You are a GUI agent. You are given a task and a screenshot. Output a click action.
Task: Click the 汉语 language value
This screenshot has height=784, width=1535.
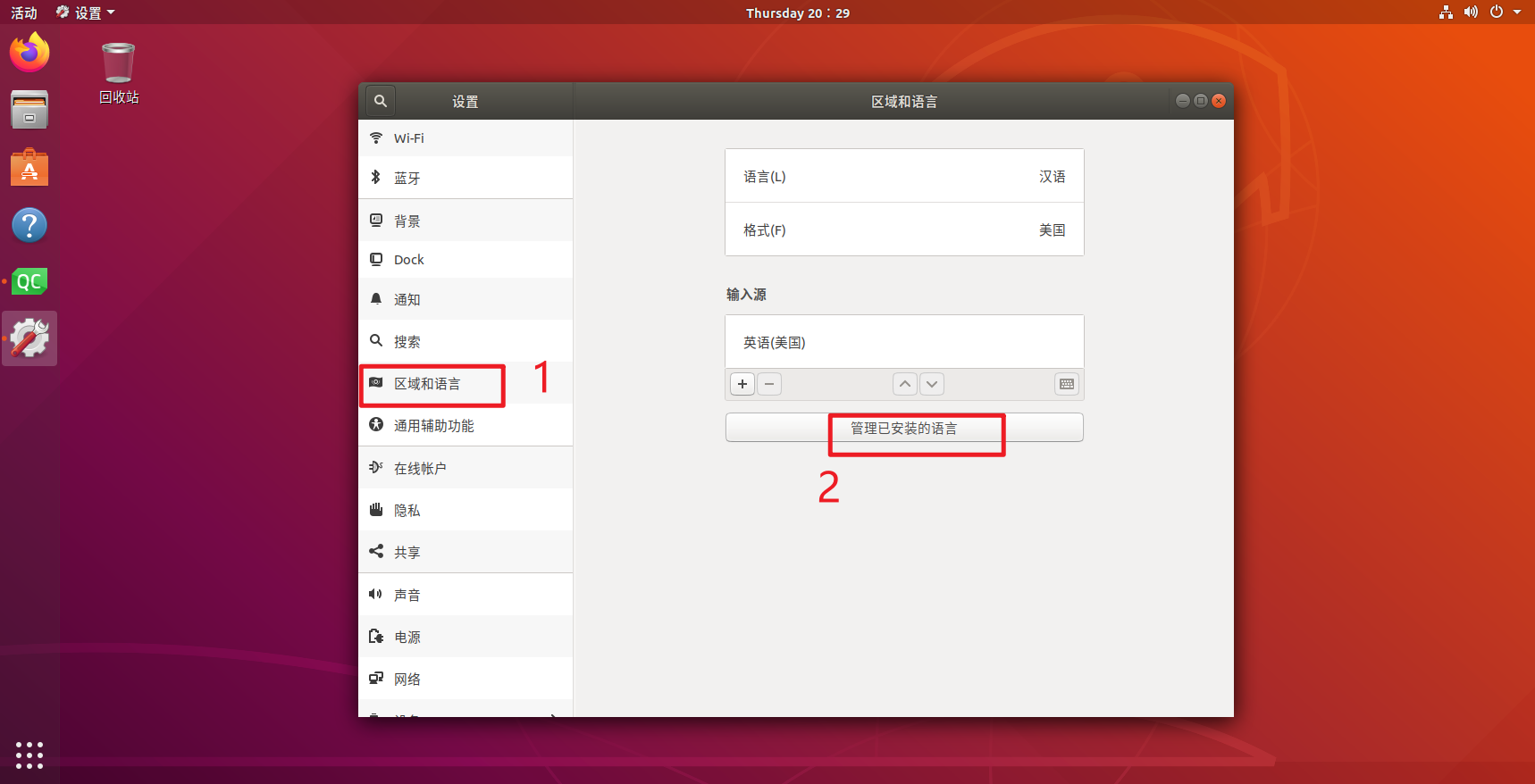pos(1052,177)
